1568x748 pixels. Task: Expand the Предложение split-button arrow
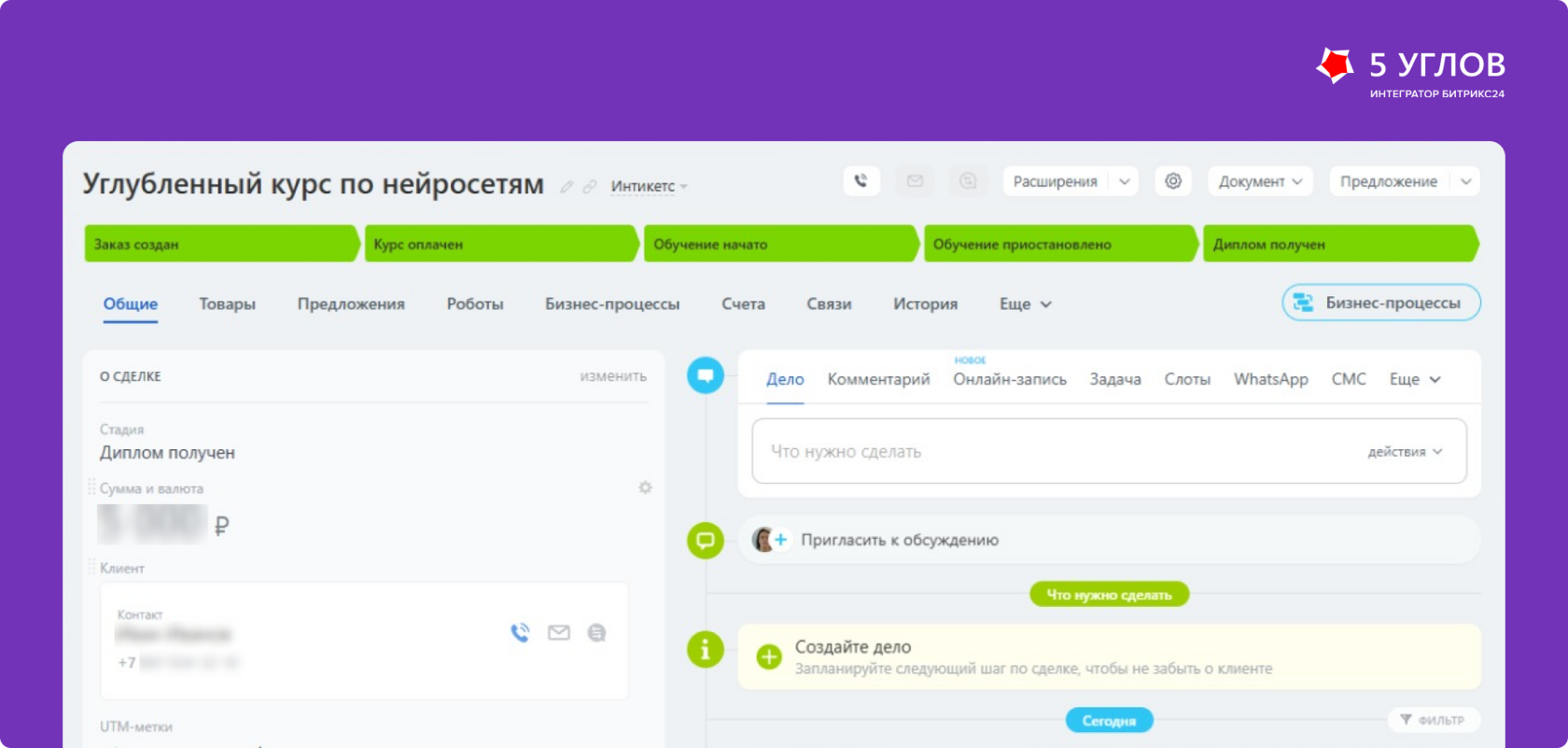[x=1465, y=181]
